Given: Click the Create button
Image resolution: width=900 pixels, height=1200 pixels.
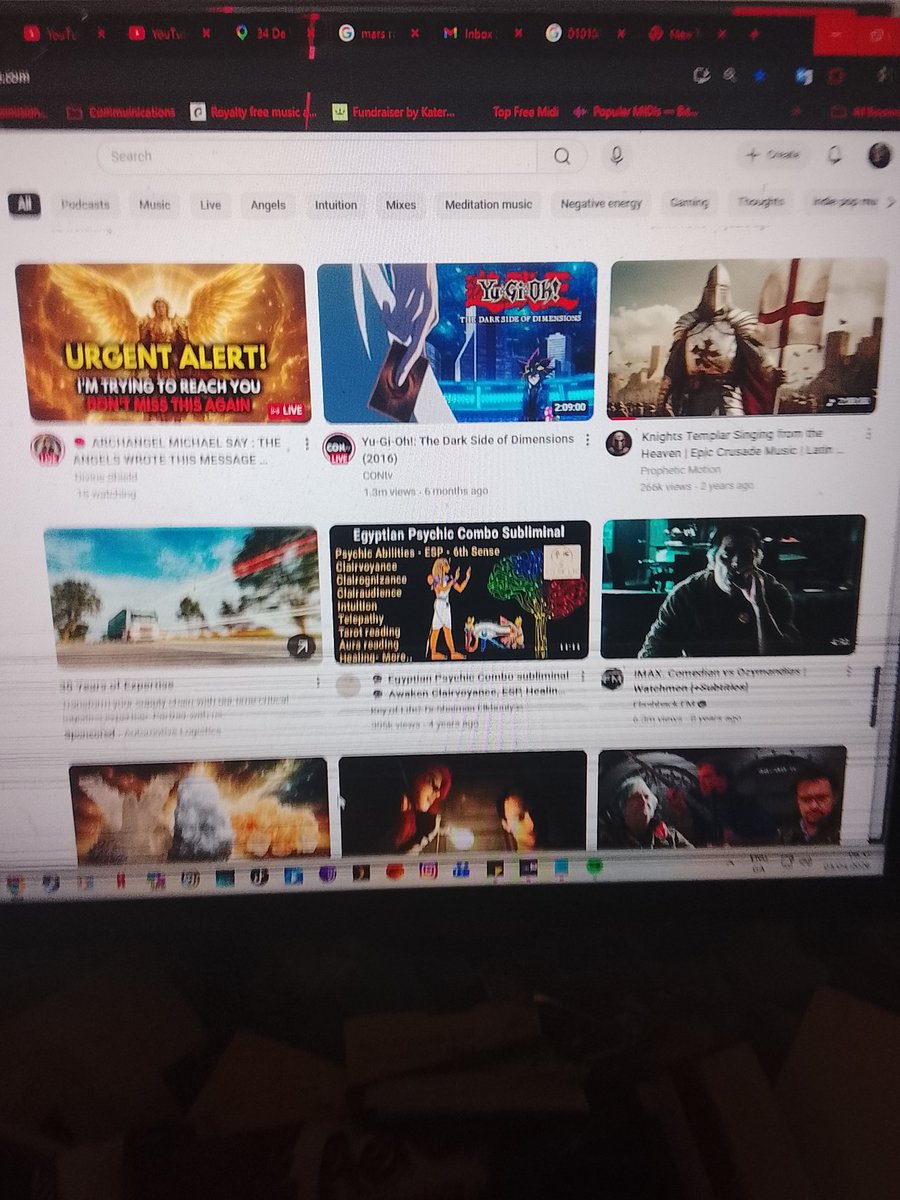Looking at the screenshot, I should [x=773, y=154].
